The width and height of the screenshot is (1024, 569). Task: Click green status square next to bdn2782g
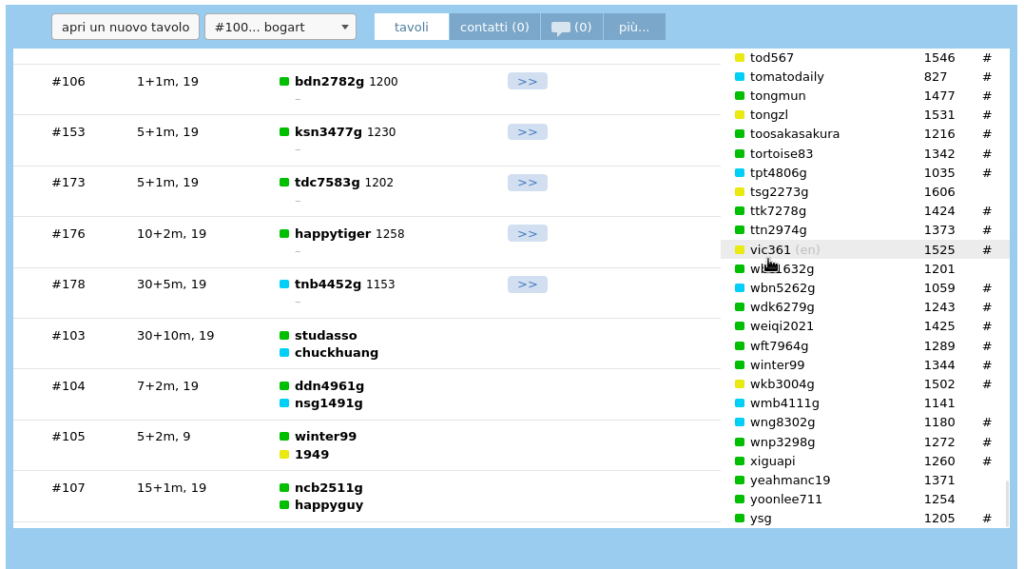(x=284, y=82)
